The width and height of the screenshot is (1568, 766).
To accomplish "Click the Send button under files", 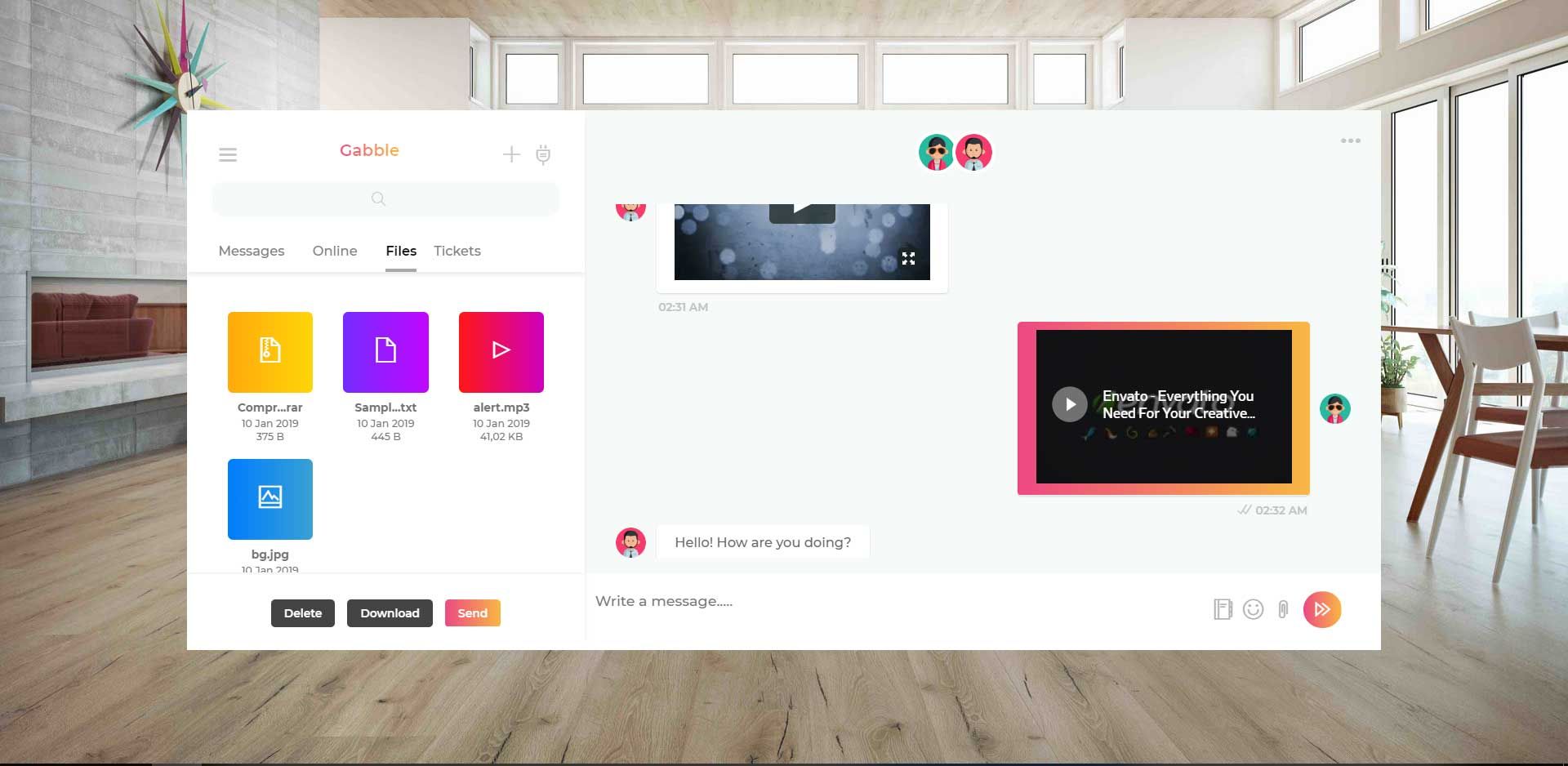I will tap(473, 613).
